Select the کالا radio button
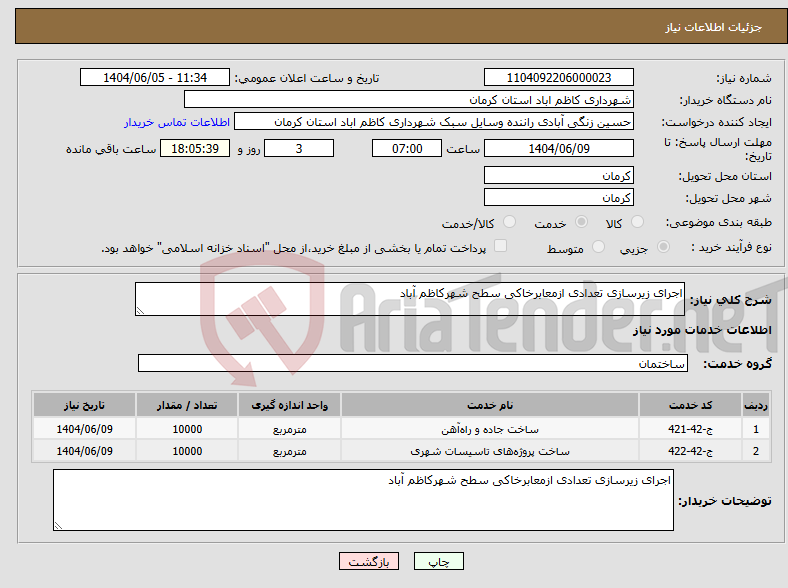The height and width of the screenshot is (588, 788). click(637, 222)
